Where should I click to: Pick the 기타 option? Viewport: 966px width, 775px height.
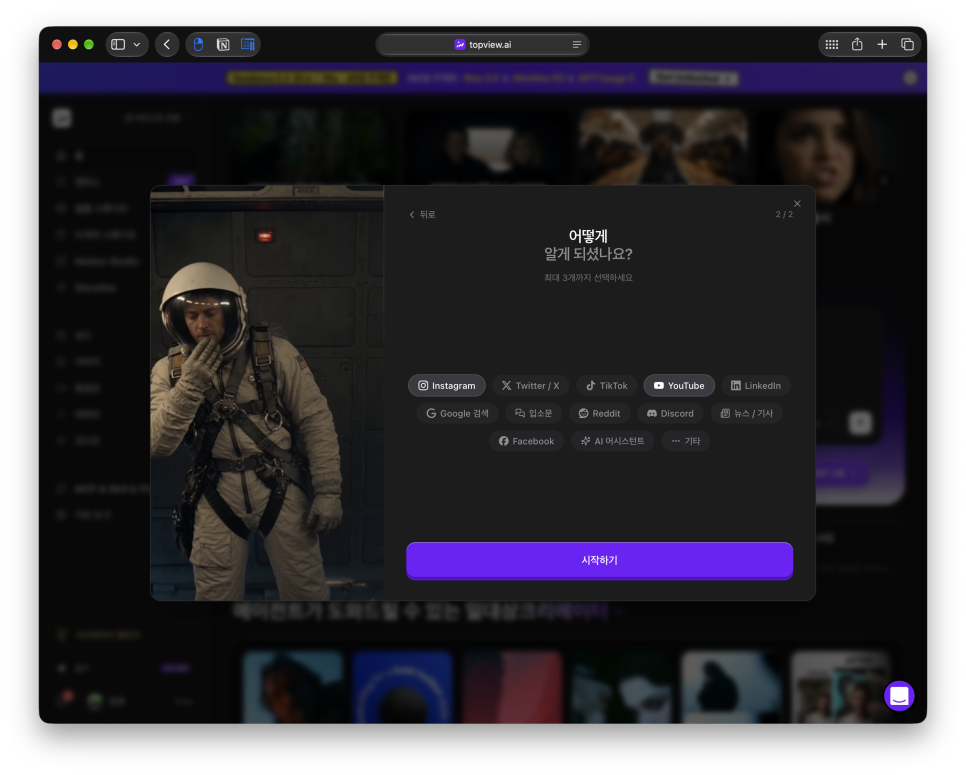(x=686, y=441)
